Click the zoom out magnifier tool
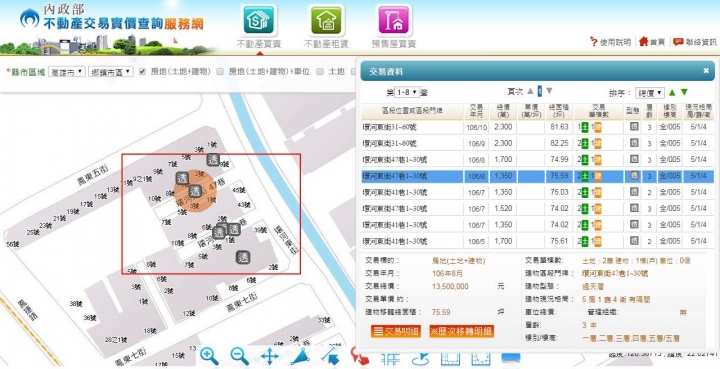The height and width of the screenshot is (369, 720). point(239,356)
